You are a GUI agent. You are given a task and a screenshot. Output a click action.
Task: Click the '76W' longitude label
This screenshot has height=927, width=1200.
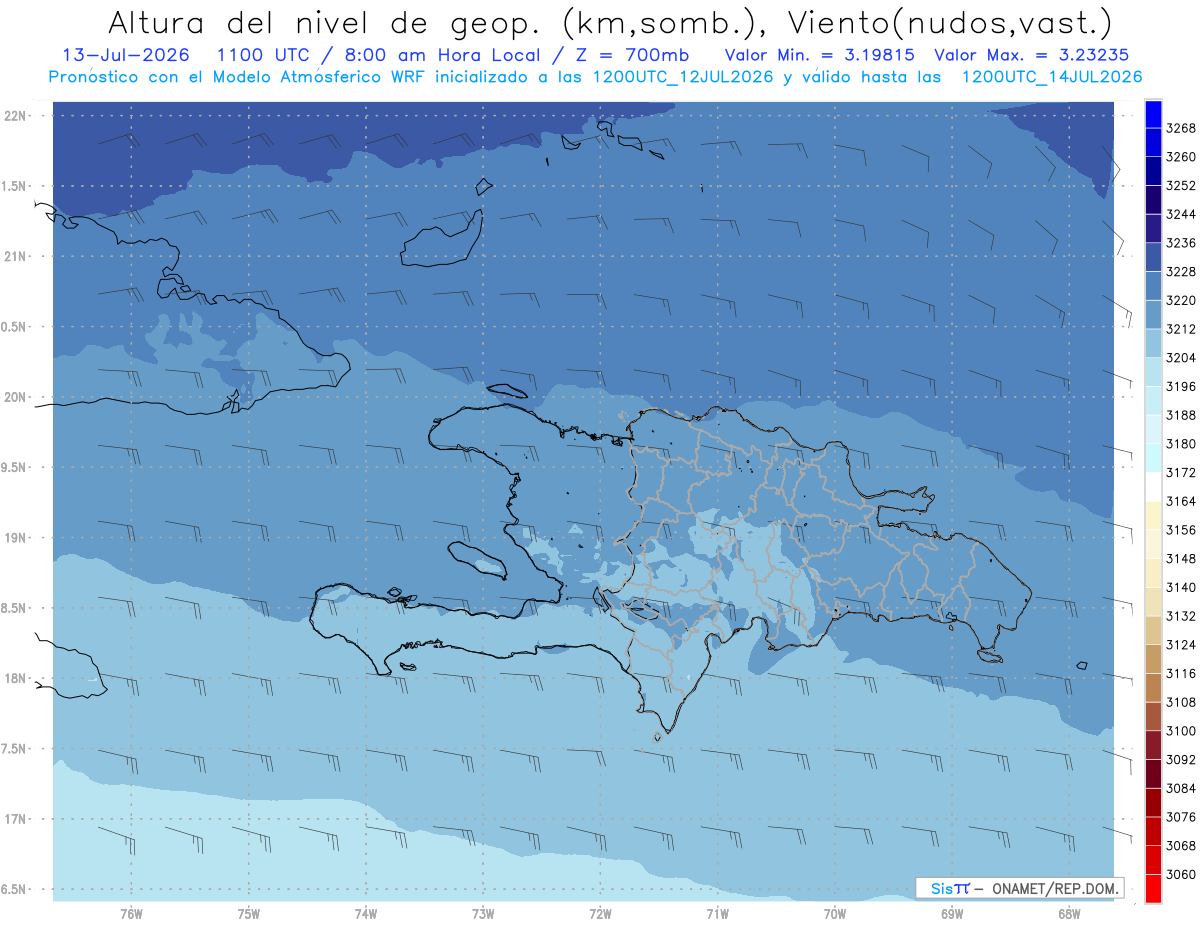click(x=131, y=913)
